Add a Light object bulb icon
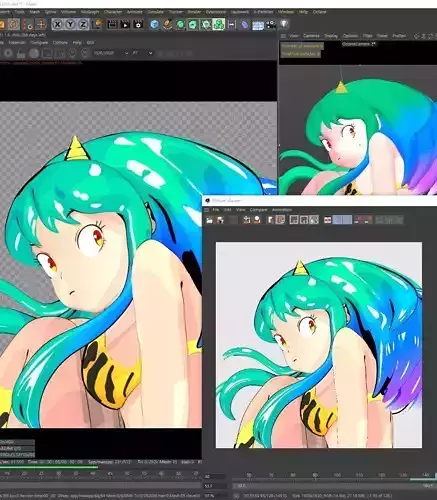This screenshot has height=500, width=437. [x=284, y=24]
